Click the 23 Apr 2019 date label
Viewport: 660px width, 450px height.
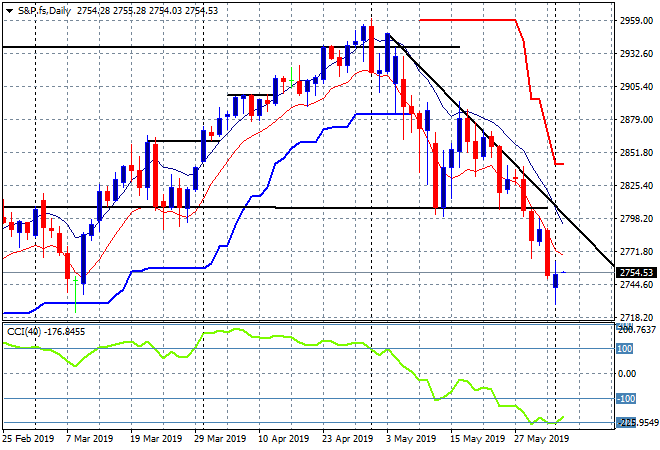pos(347,439)
